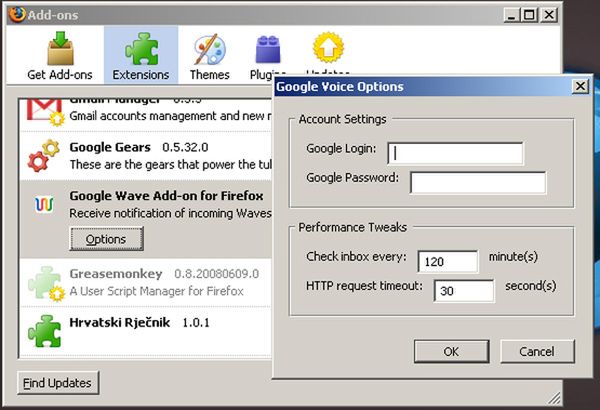The width and height of the screenshot is (600, 410).
Task: Open the Plugins lego-brick icon
Action: [268, 49]
